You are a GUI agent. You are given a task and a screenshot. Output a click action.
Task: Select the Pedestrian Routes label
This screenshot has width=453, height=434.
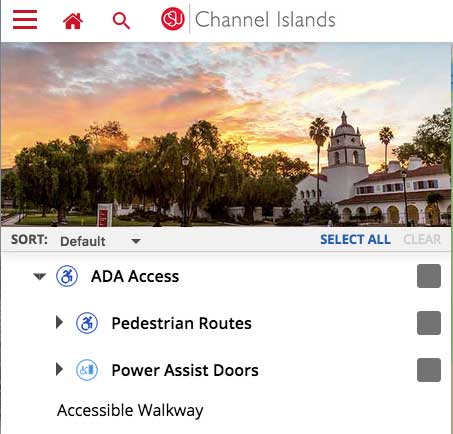[x=181, y=323]
